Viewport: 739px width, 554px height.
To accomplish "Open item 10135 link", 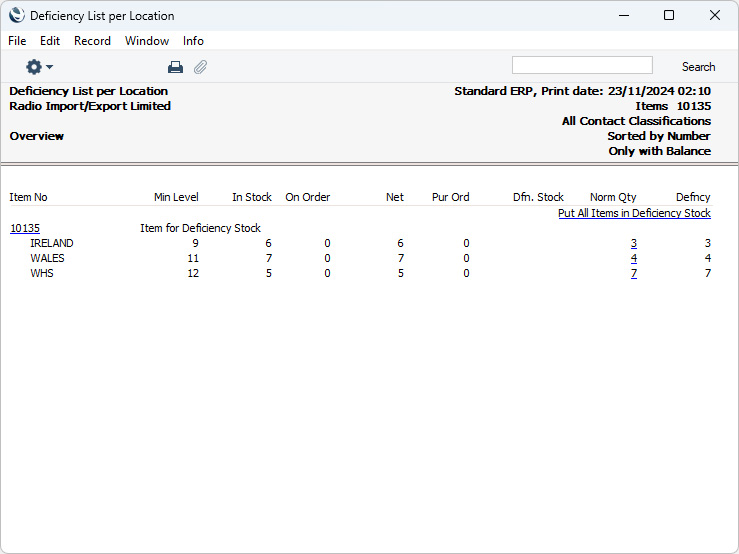I will (25, 228).
